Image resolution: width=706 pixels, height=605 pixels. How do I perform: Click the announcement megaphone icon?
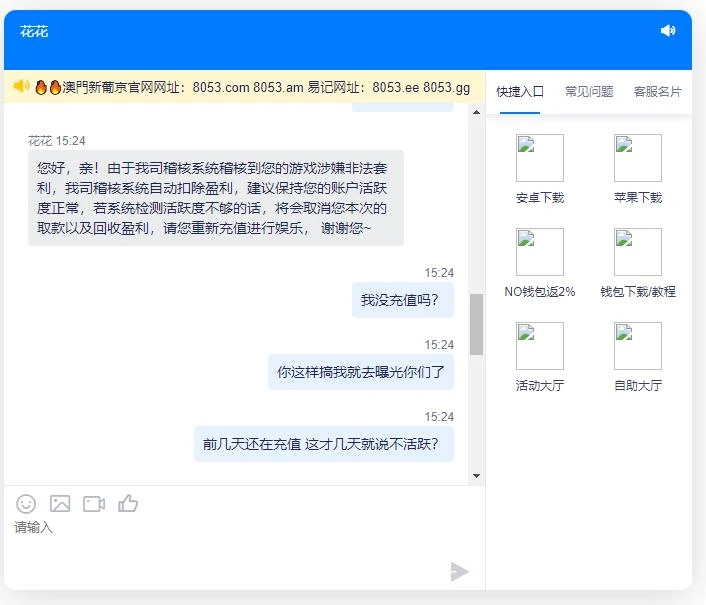pyautogui.click(x=21, y=86)
